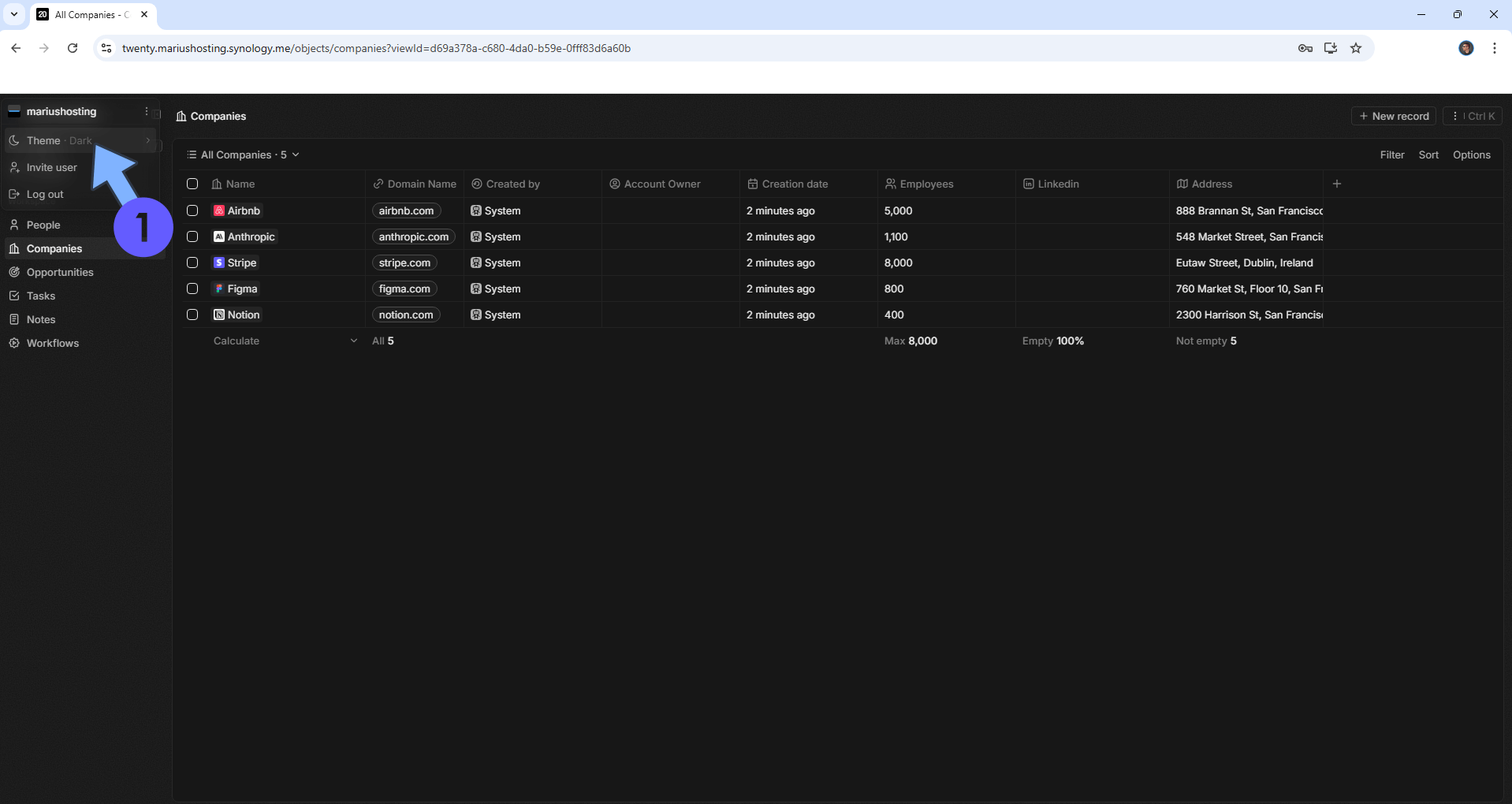Image resolution: width=1512 pixels, height=804 pixels.
Task: Click Stripe address Eutaw Street, Dublin
Action: [x=1245, y=262]
